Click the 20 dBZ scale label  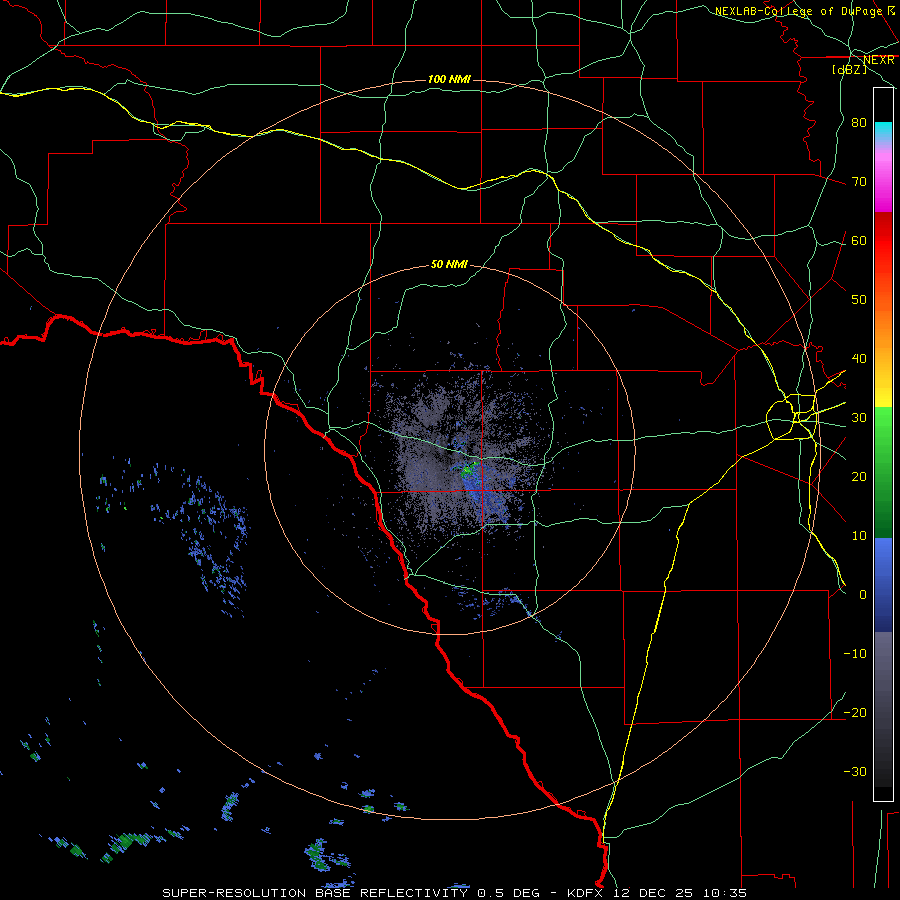point(859,476)
